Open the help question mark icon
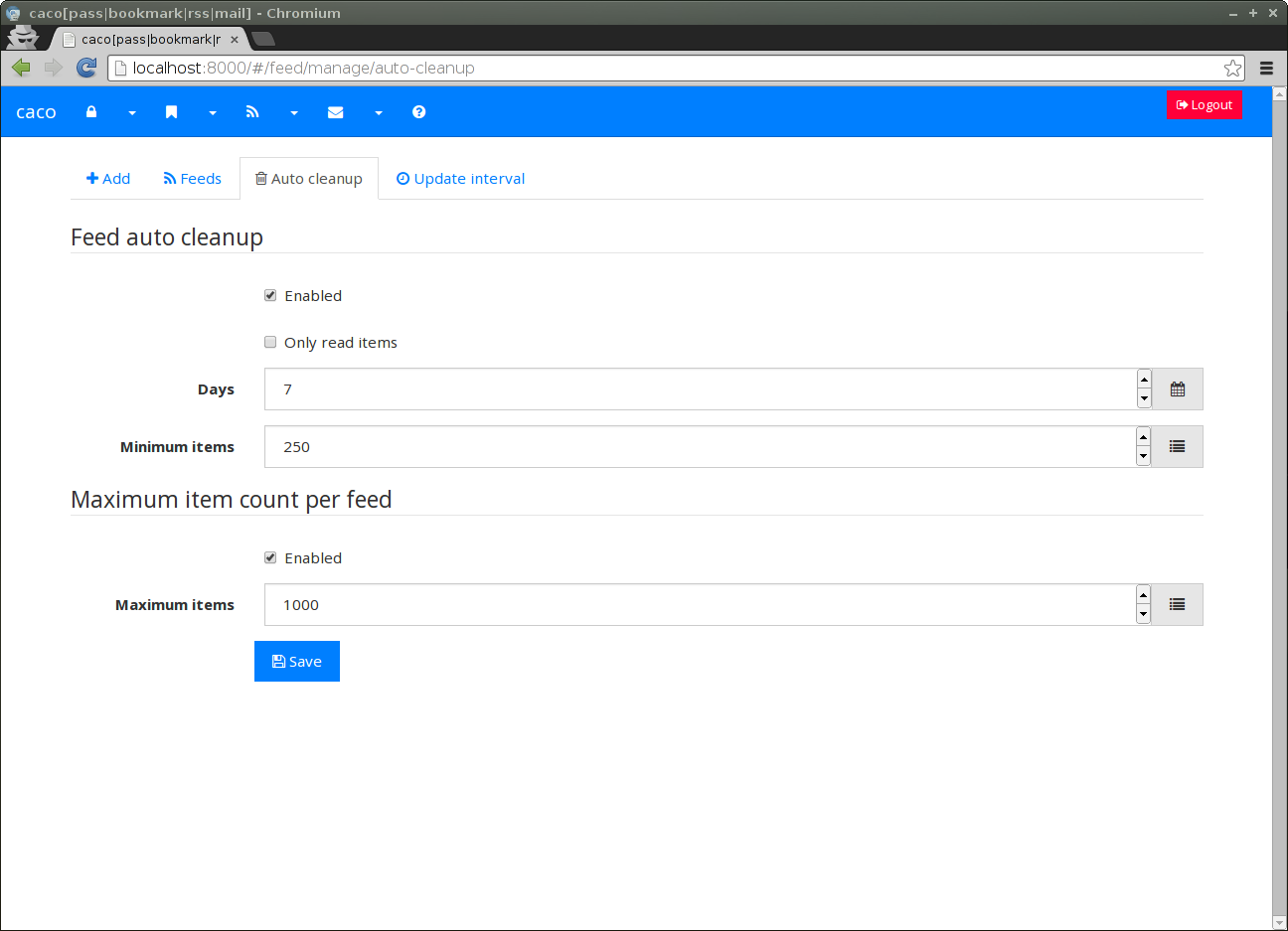 (419, 112)
